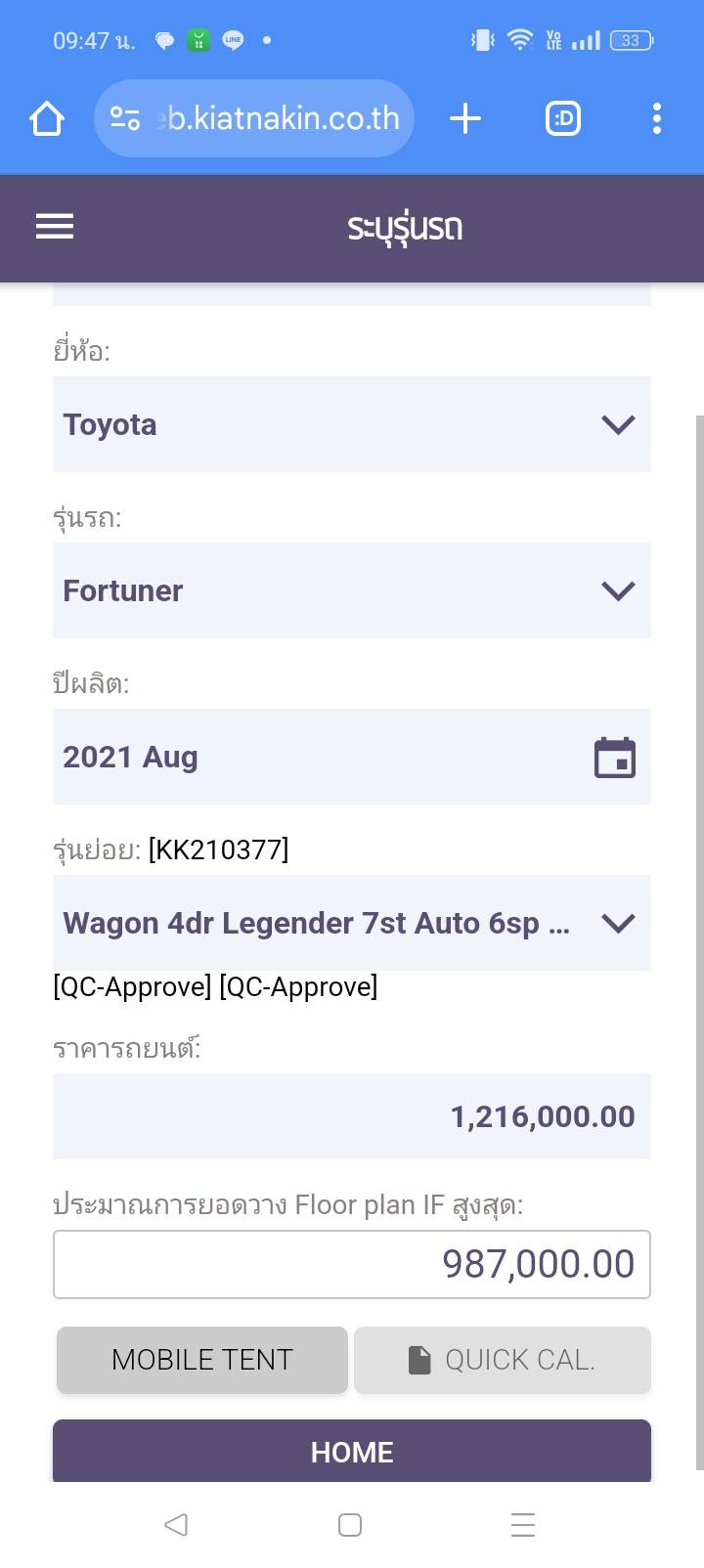Image resolution: width=704 pixels, height=1568 pixels.
Task: Open a new browser tab
Action: point(465,119)
